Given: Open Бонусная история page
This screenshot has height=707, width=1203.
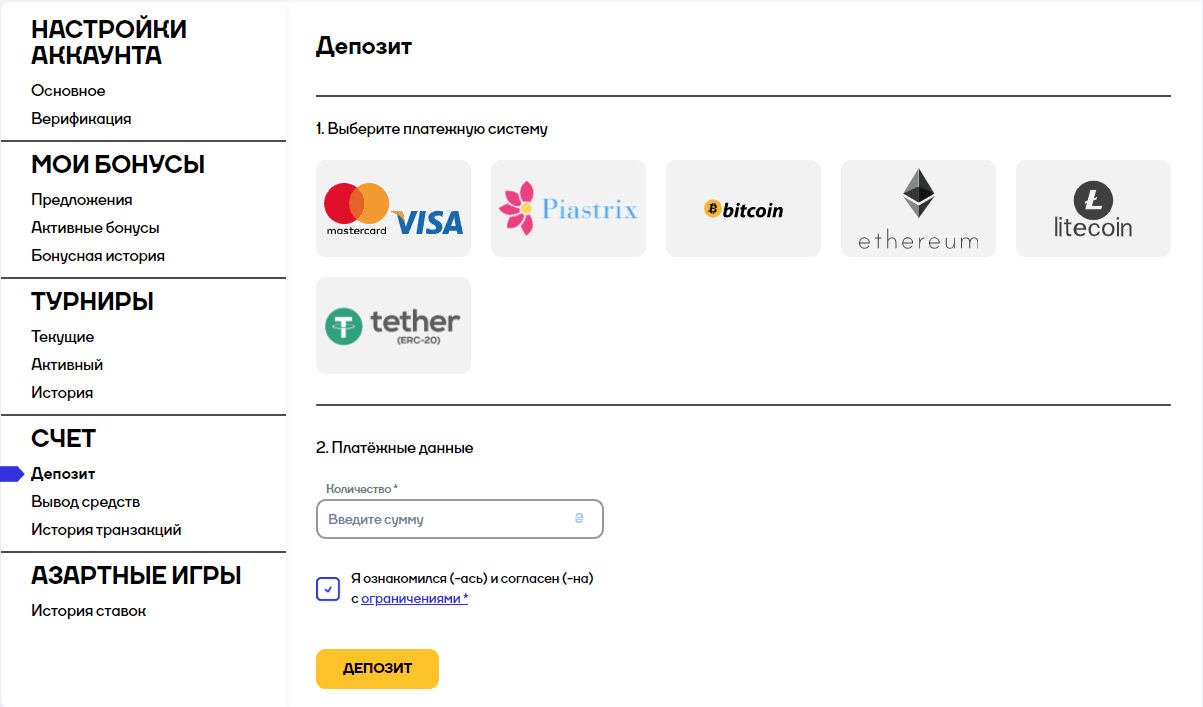Looking at the screenshot, I should coord(98,256).
